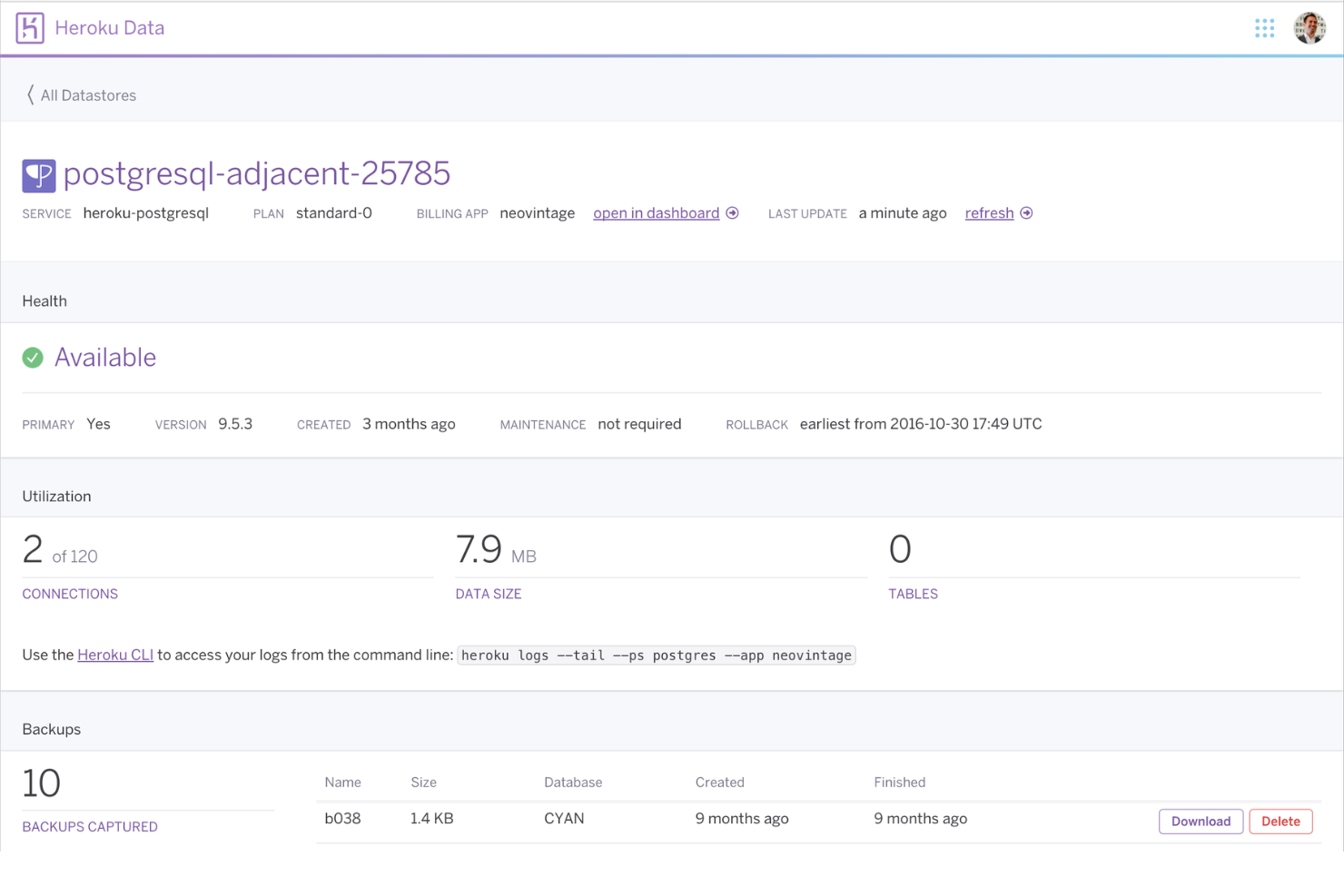Image resolution: width=1344 pixels, height=896 pixels.
Task: Click the heroku logs command snippet
Action: (x=657, y=655)
